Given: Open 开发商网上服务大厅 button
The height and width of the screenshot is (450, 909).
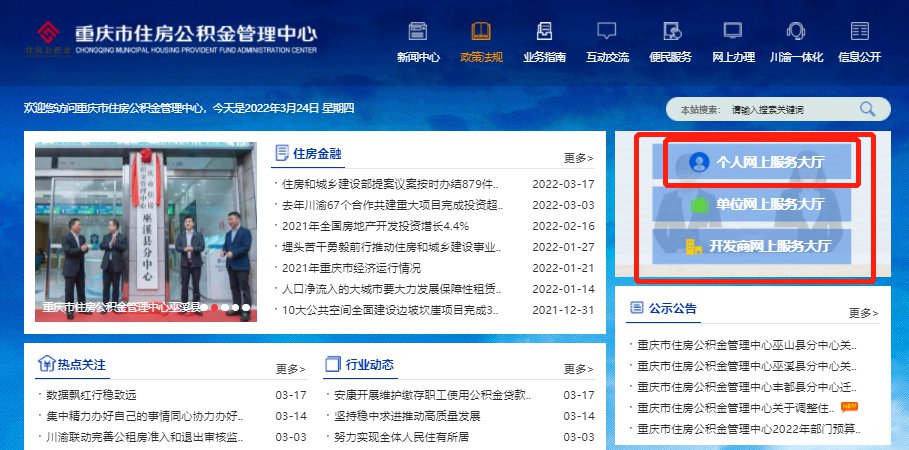Looking at the screenshot, I should (x=756, y=246).
